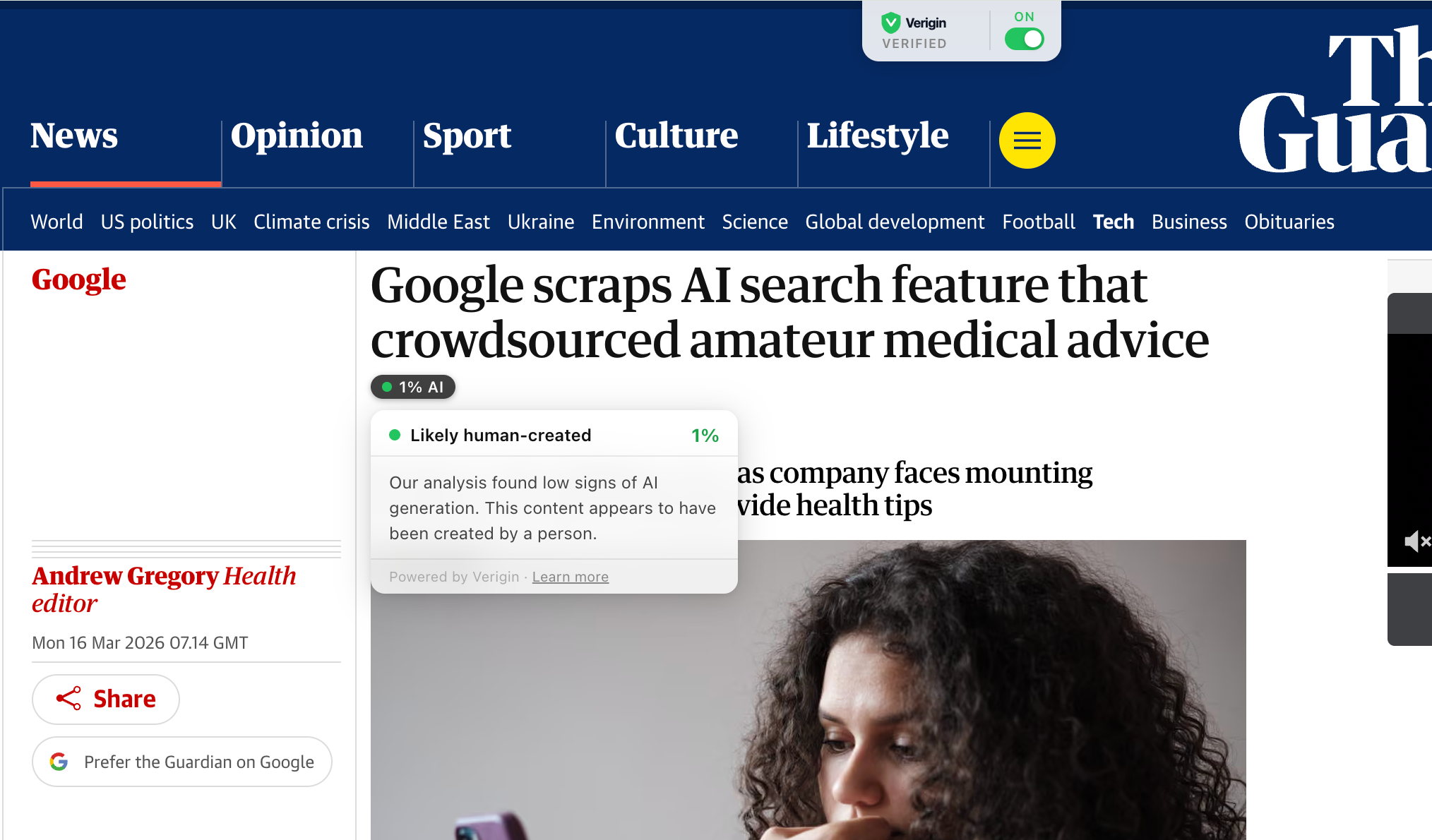The image size is (1432, 840).
Task: Click the Learn more link
Action: [x=570, y=577]
